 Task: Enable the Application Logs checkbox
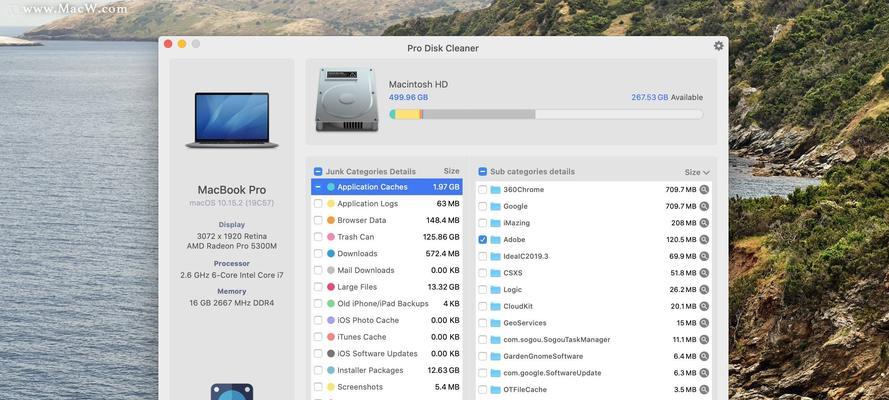pos(318,203)
